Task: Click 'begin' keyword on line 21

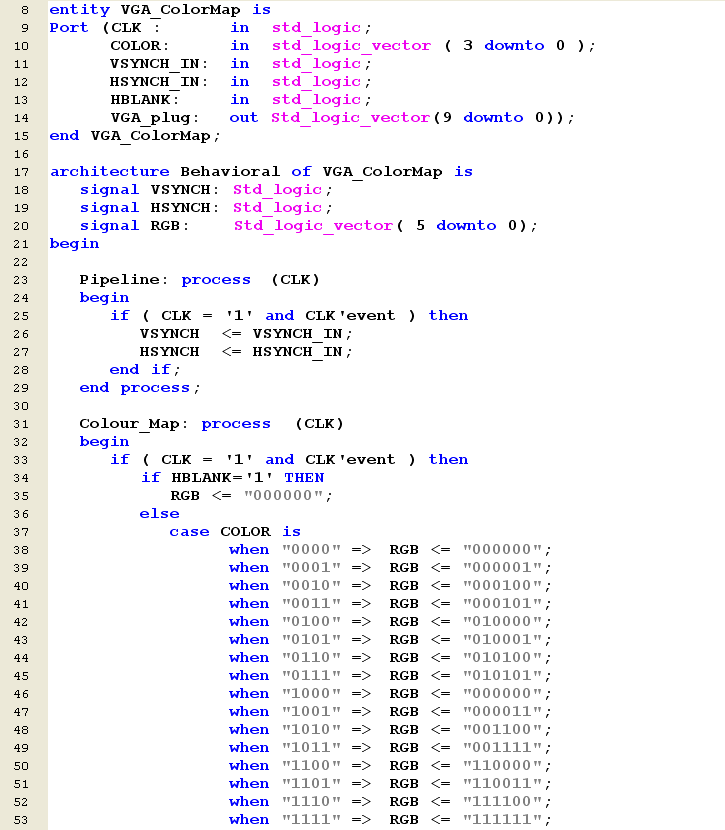Action: pos(74,243)
